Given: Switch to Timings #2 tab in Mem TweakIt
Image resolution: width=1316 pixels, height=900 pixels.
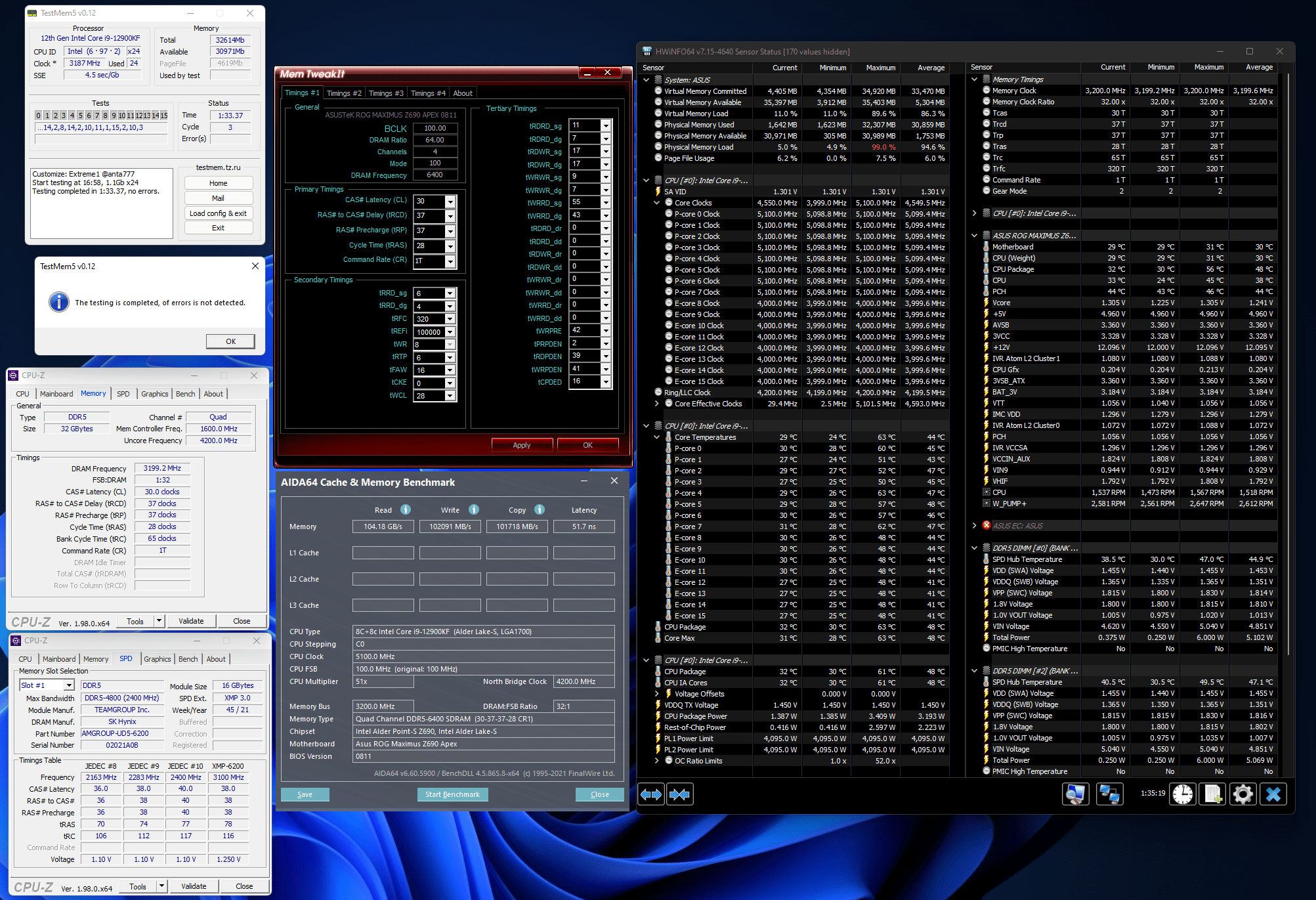Looking at the screenshot, I should pyautogui.click(x=344, y=93).
